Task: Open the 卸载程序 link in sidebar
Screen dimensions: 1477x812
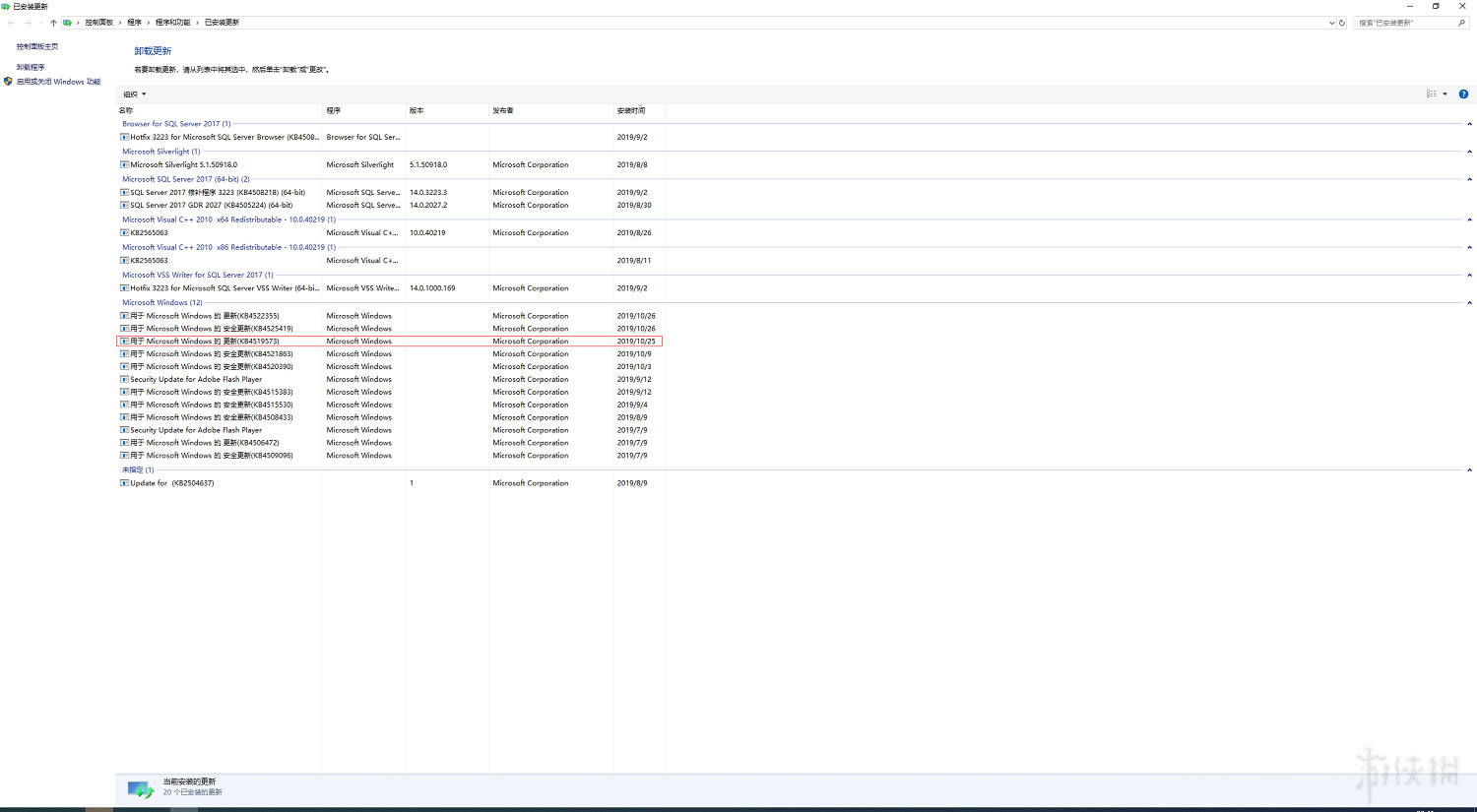Action: [31, 67]
